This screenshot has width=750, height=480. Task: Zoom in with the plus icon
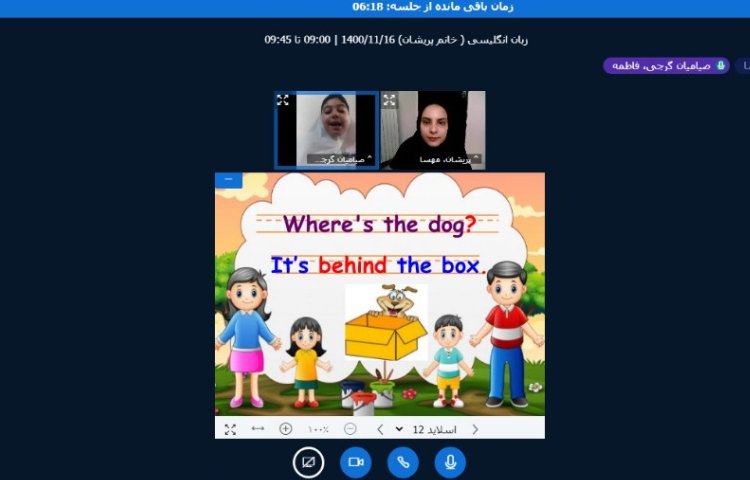(286, 429)
